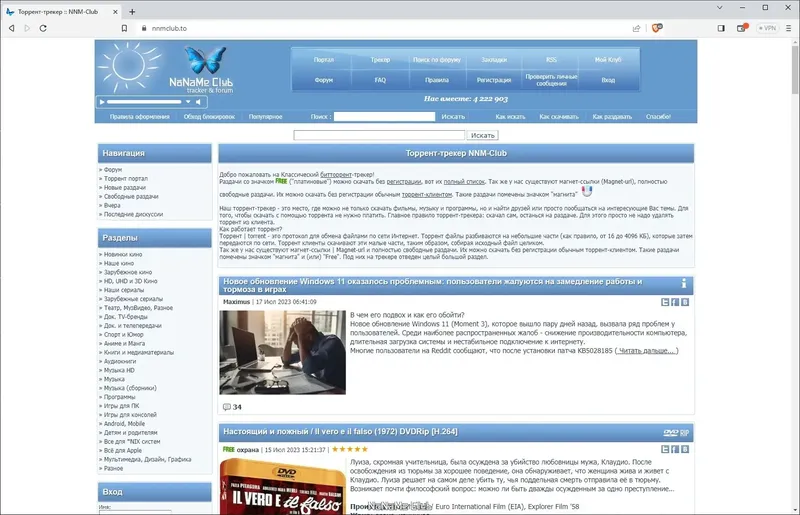This screenshot has height=515, width=800.
Task: Click Искать in the blue header bar
Action: (453, 116)
